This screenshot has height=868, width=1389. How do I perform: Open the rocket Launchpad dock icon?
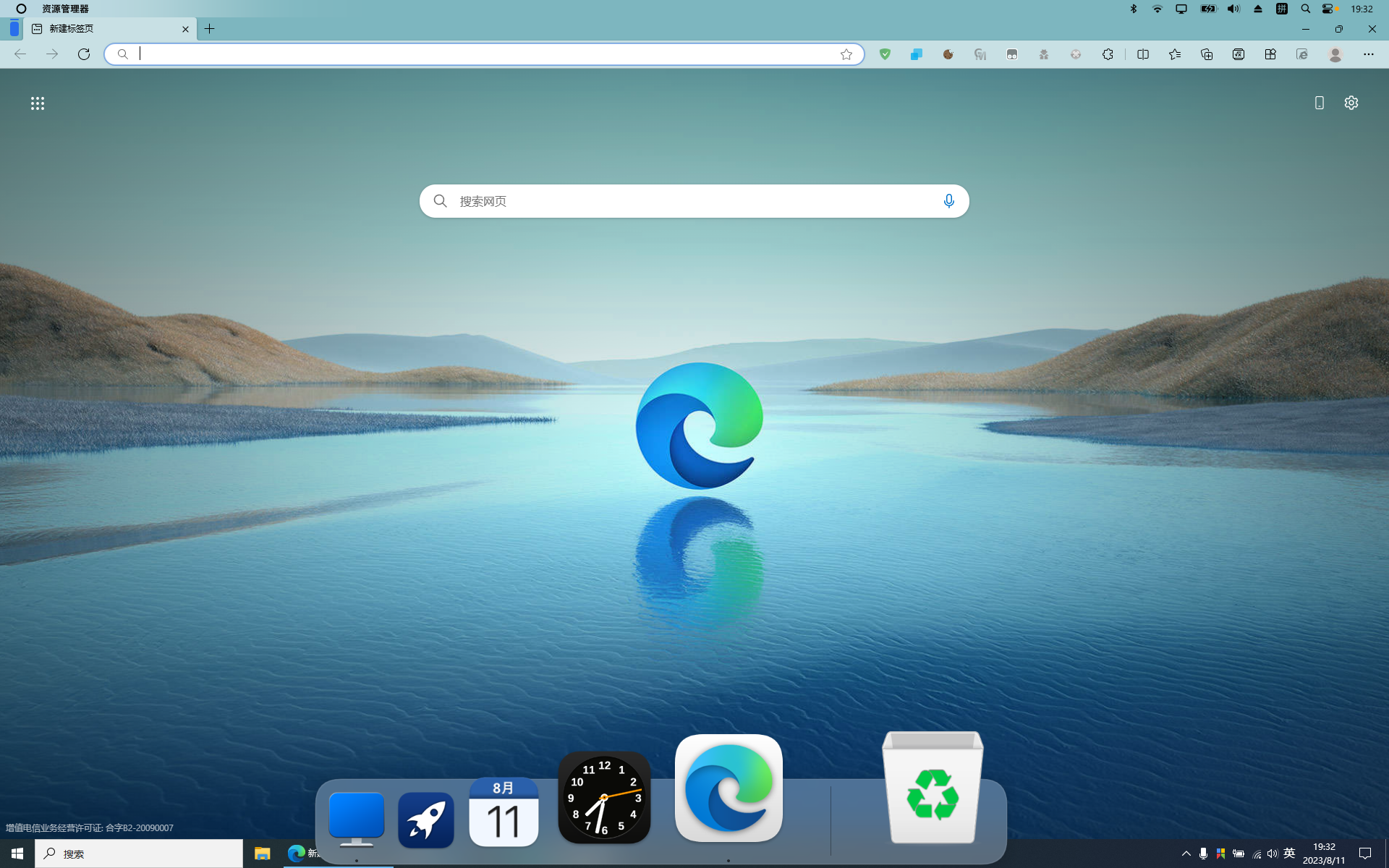(426, 820)
